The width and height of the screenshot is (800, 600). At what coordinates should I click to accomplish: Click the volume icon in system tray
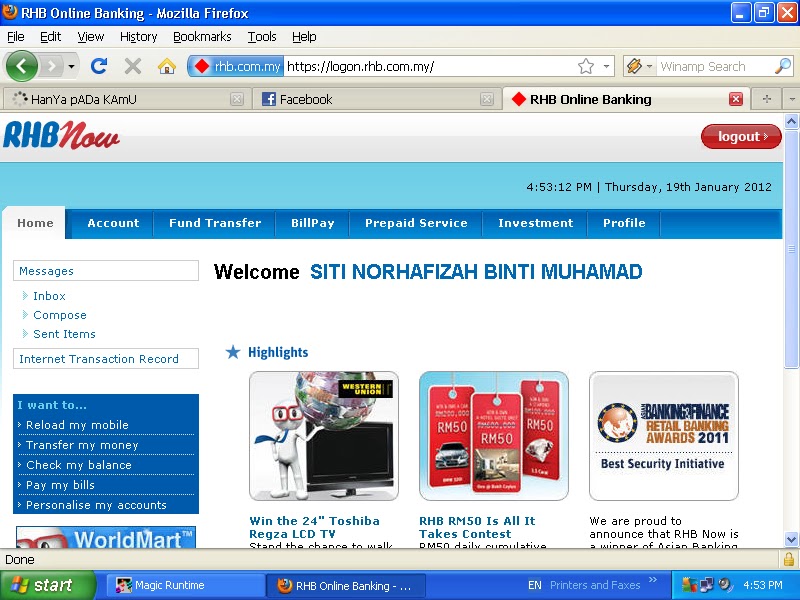[724, 585]
